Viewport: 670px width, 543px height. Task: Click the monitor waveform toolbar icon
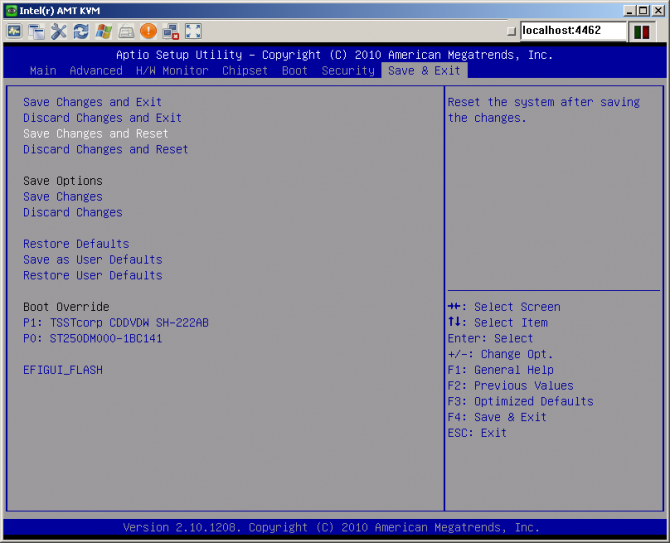tap(14, 31)
